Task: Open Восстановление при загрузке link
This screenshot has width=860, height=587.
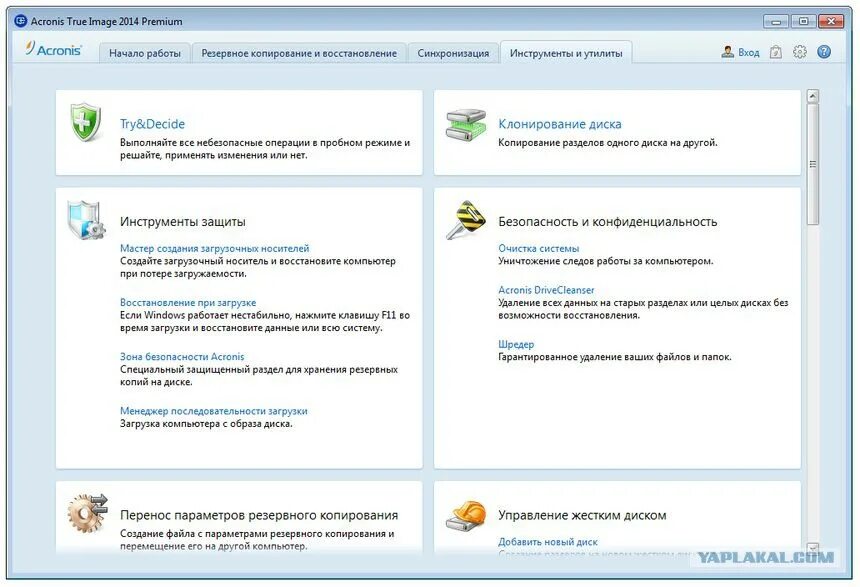Action: click(x=188, y=302)
